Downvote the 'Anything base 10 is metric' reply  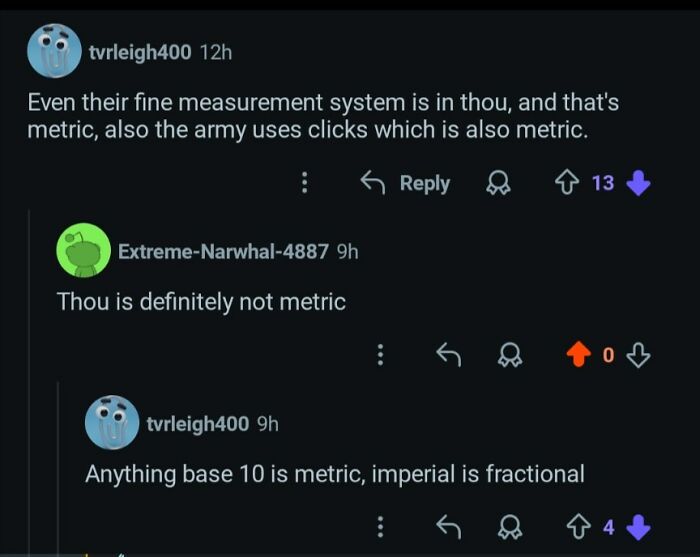[639, 525]
